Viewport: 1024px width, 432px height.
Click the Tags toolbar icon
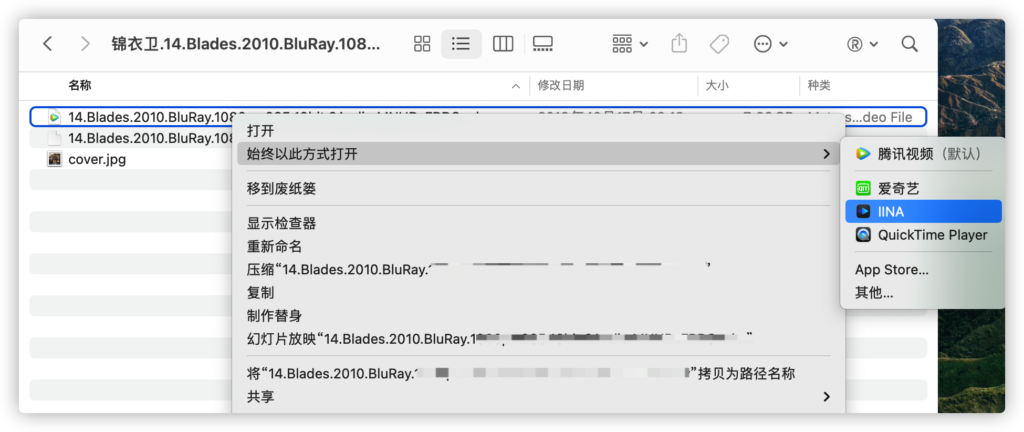coord(718,44)
